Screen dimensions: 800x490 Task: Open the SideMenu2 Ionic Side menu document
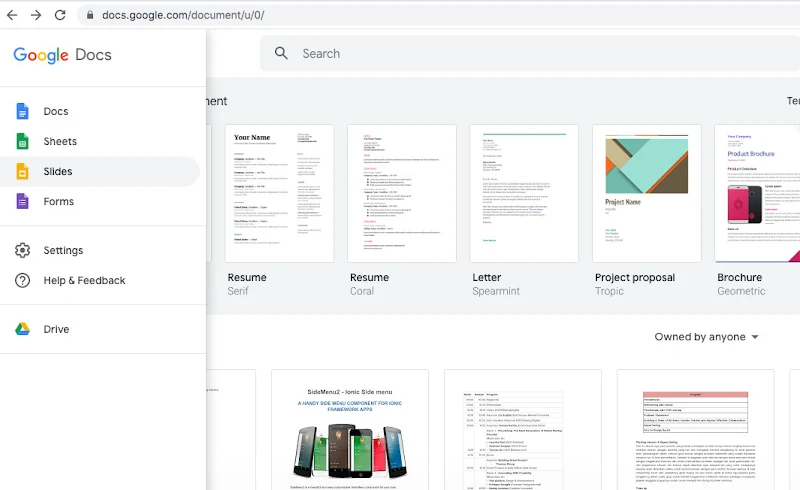point(350,430)
